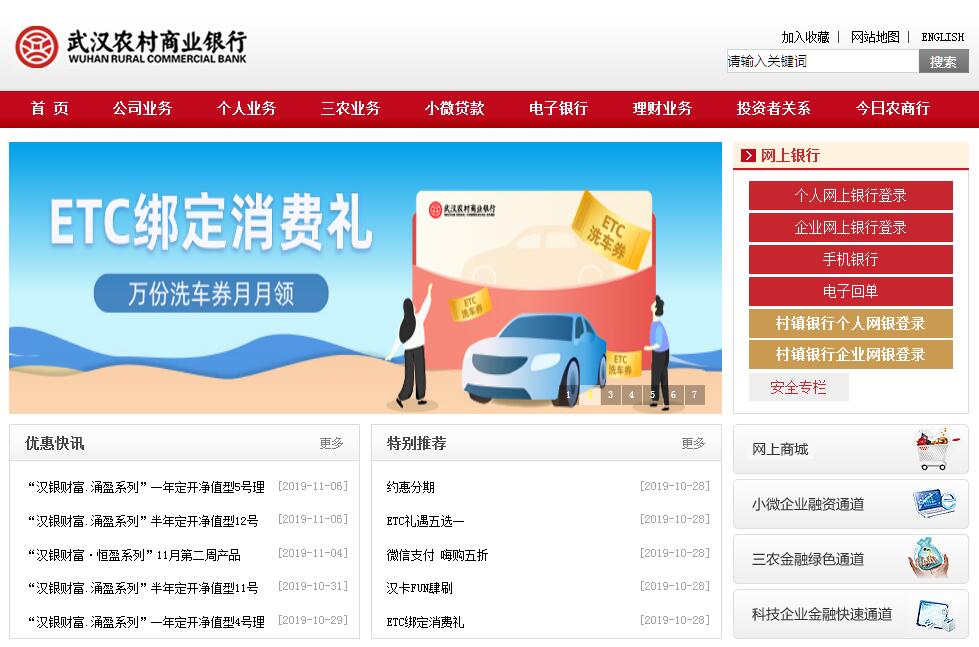This screenshot has width=979, height=647.
Task: Open the 公司业务 menu
Action: 142,109
